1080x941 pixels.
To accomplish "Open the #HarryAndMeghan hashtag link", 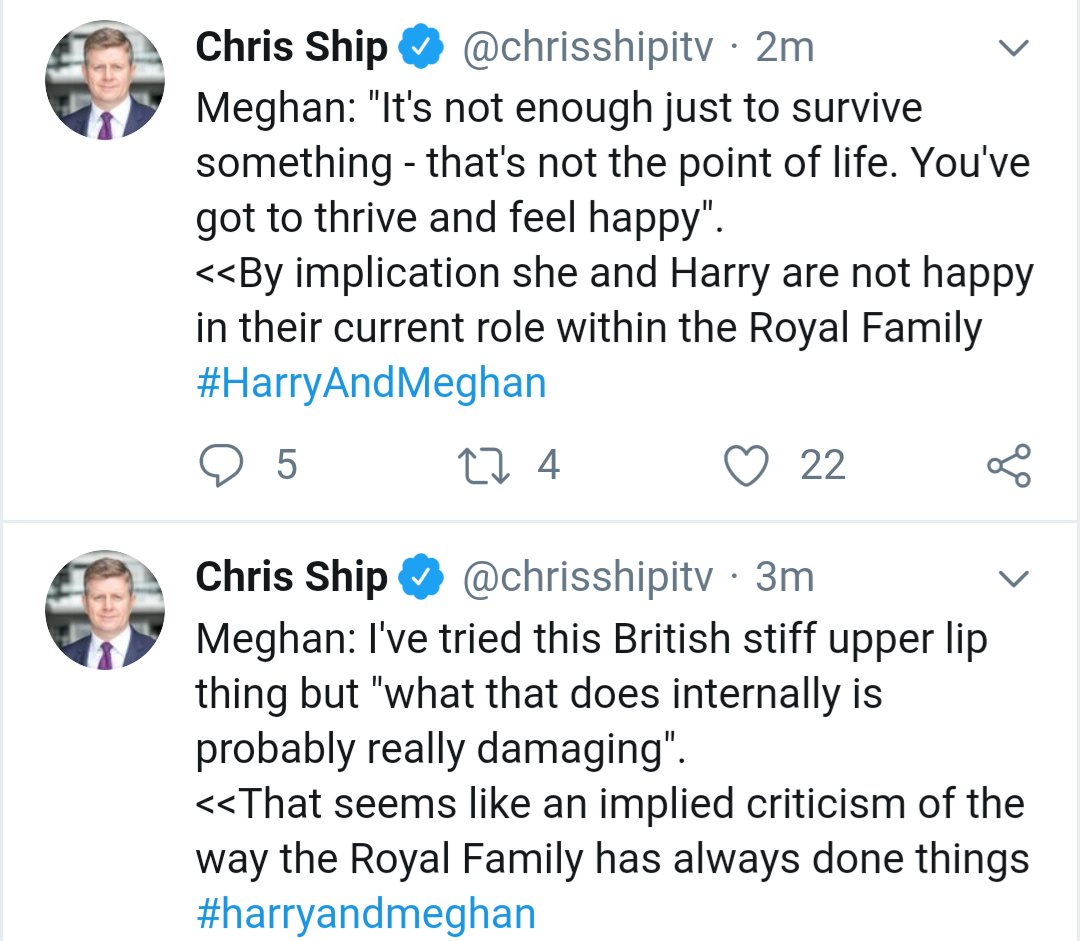I will tap(371, 384).
